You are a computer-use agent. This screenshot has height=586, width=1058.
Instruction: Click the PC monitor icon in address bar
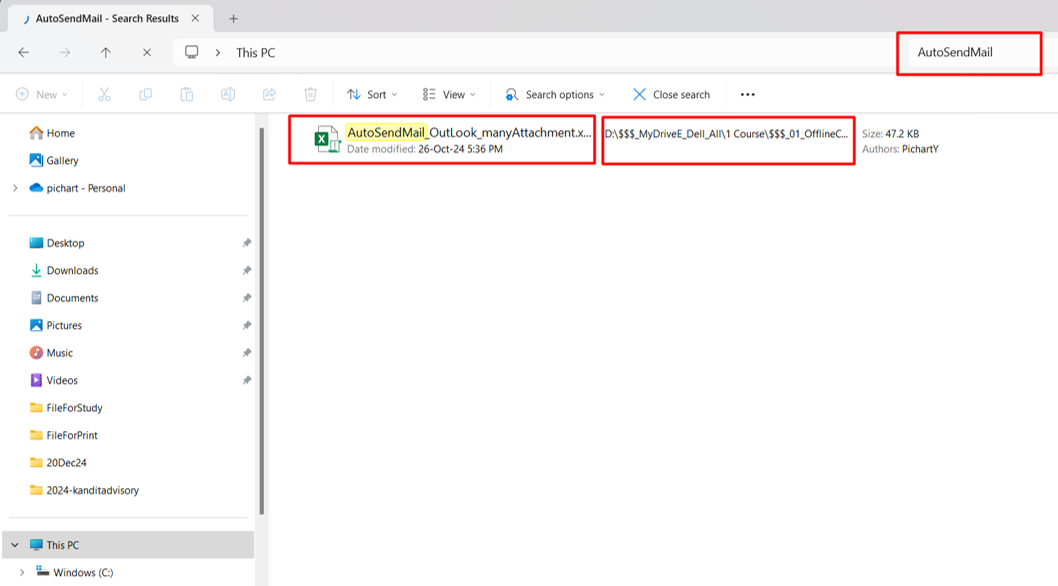(192, 52)
